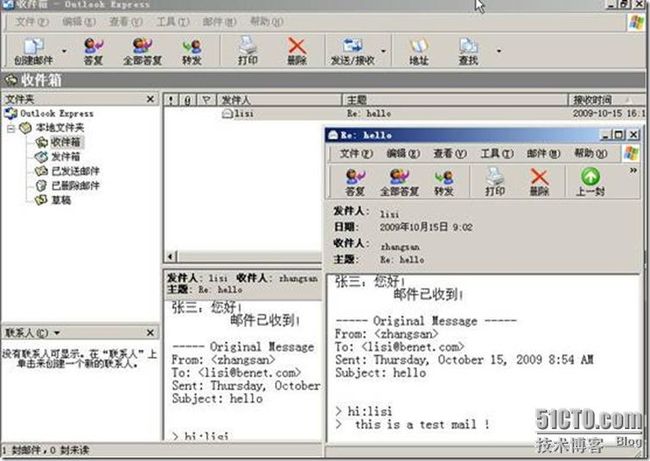Image resolution: width=650 pixels, height=461 pixels.
Task: Click Reply All (全部答复) in main toolbar
Action: [x=142, y=51]
